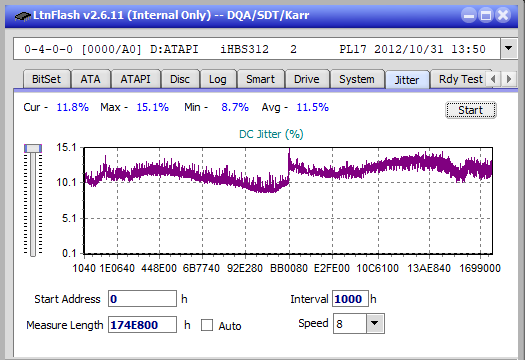Viewport: 525px width, 360px height.
Task: Go to the Disc tab
Action: (180, 79)
